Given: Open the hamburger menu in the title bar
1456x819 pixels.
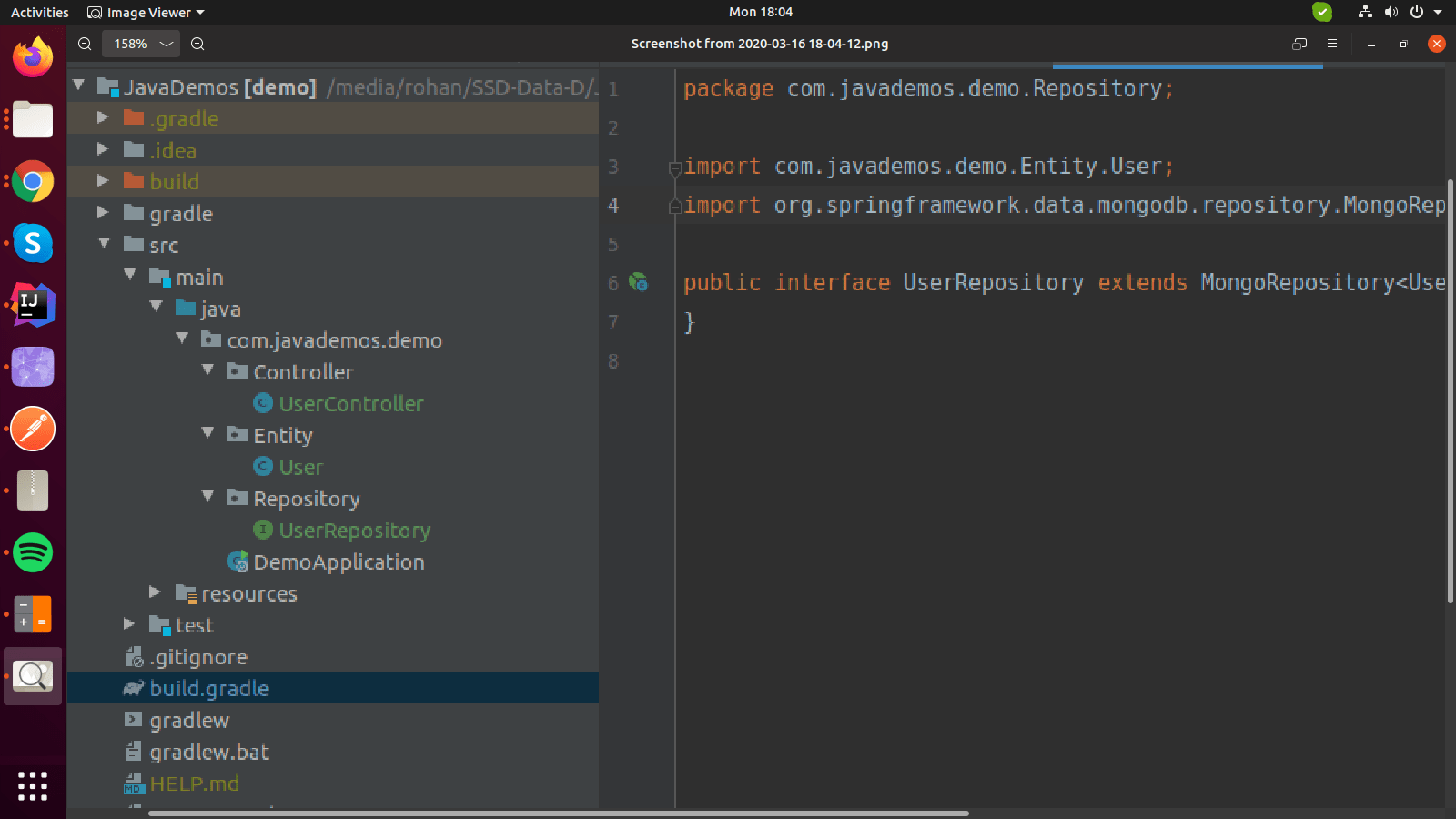Looking at the screenshot, I should click(x=1331, y=43).
